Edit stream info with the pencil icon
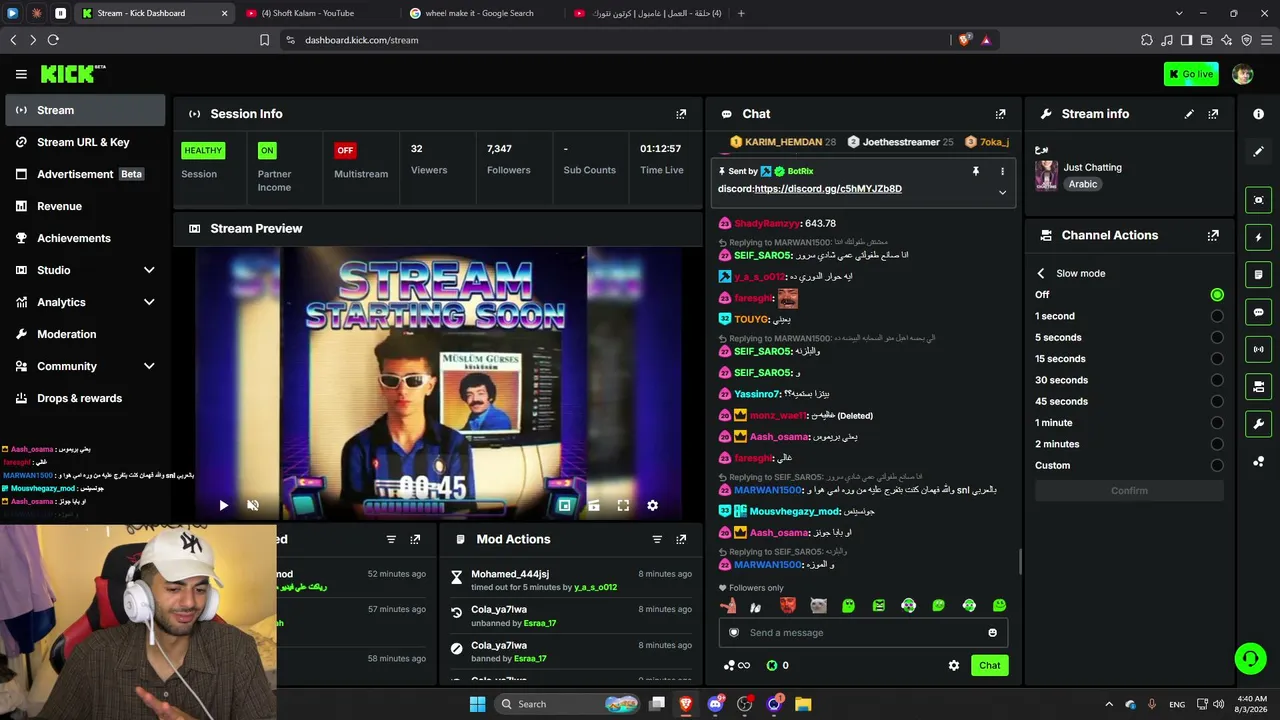The image size is (1280, 720). coord(1189,114)
